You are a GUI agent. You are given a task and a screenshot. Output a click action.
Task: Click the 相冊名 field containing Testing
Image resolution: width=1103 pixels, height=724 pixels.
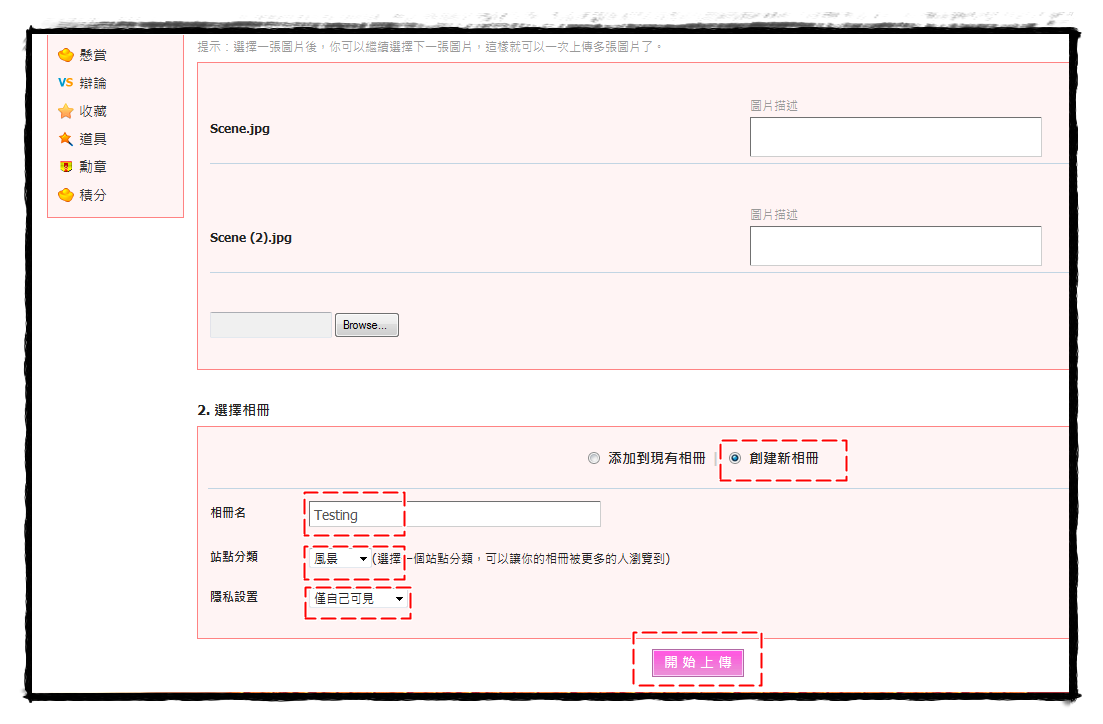[453, 514]
